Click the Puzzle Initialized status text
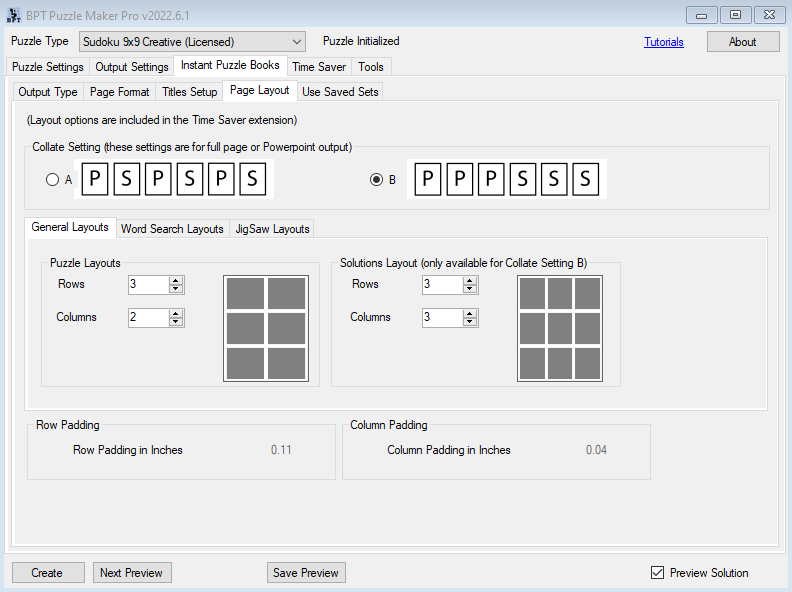This screenshot has height=592, width=792. (361, 41)
